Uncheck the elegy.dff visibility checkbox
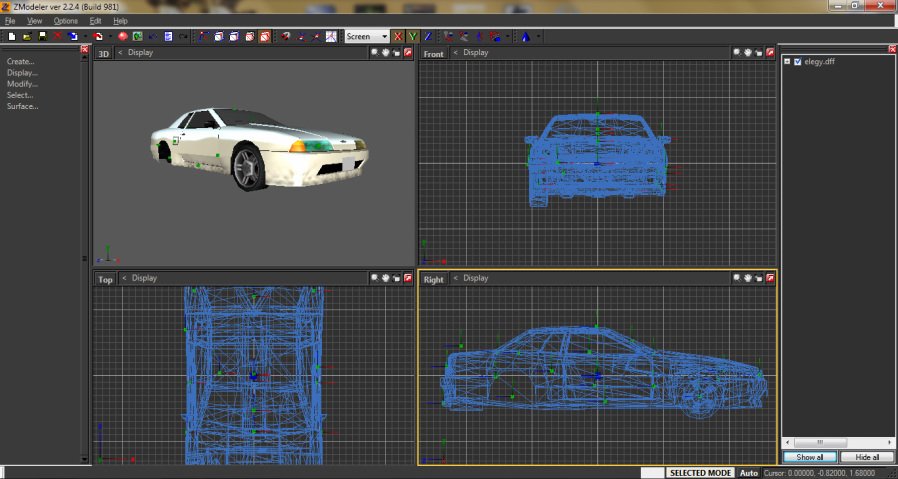Viewport: 898px width, 479px height. (797, 62)
